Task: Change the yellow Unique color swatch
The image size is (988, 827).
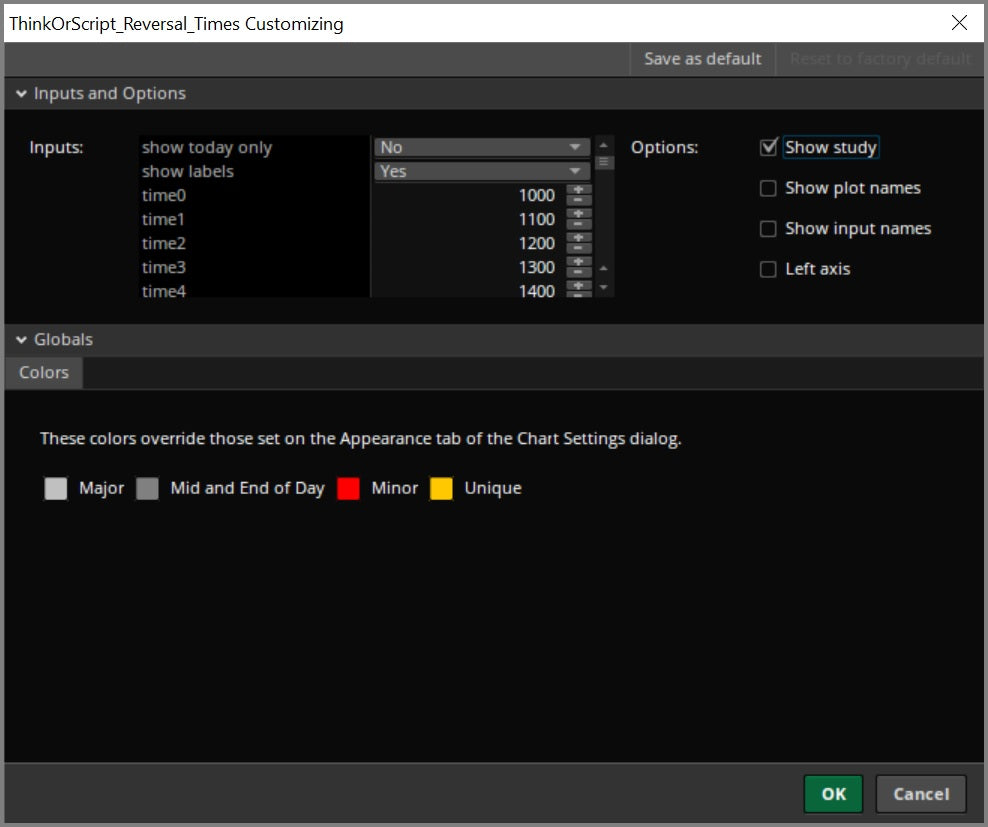Action: point(441,489)
